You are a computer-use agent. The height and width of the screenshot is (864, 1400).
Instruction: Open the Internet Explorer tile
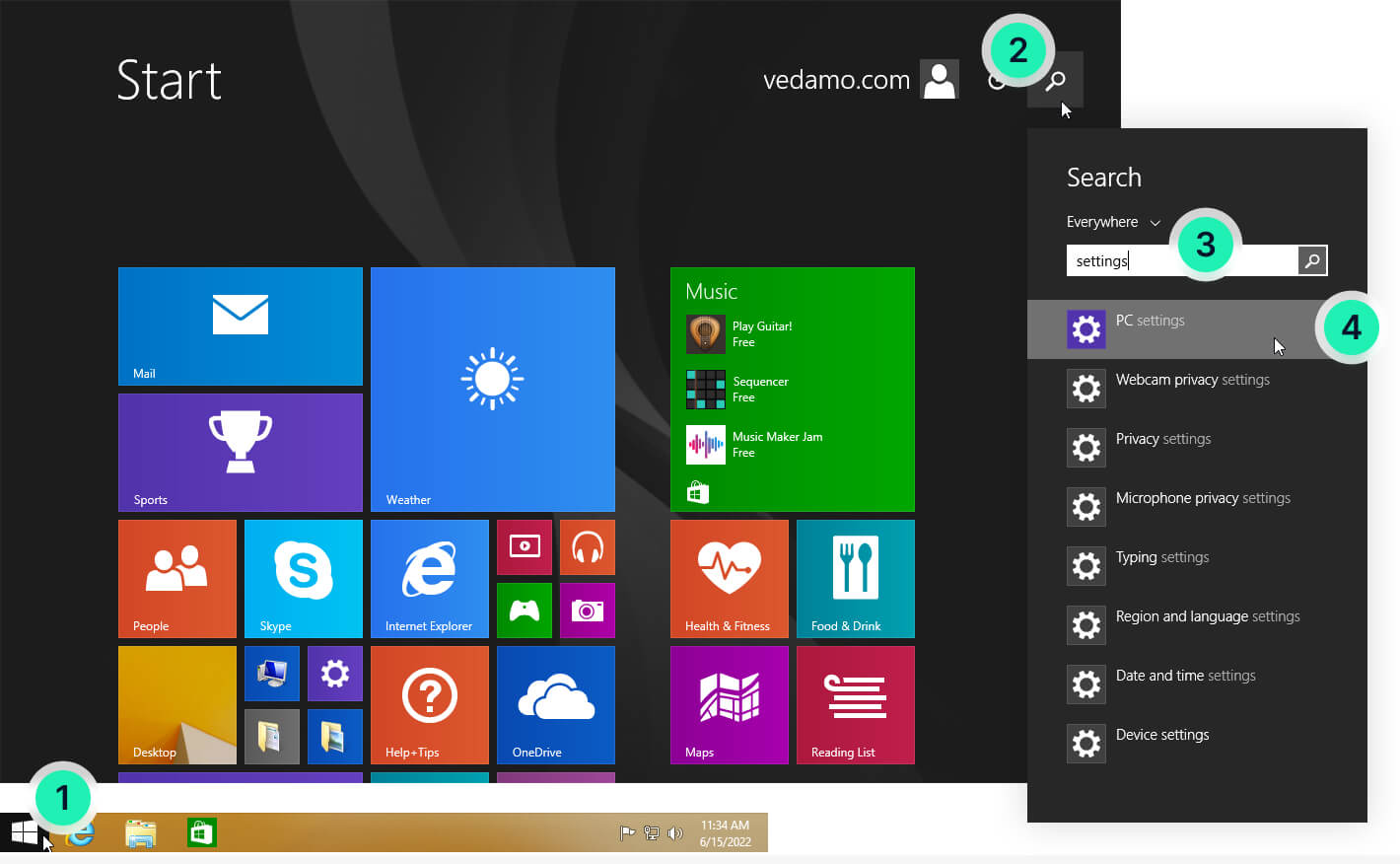pyautogui.click(x=430, y=579)
